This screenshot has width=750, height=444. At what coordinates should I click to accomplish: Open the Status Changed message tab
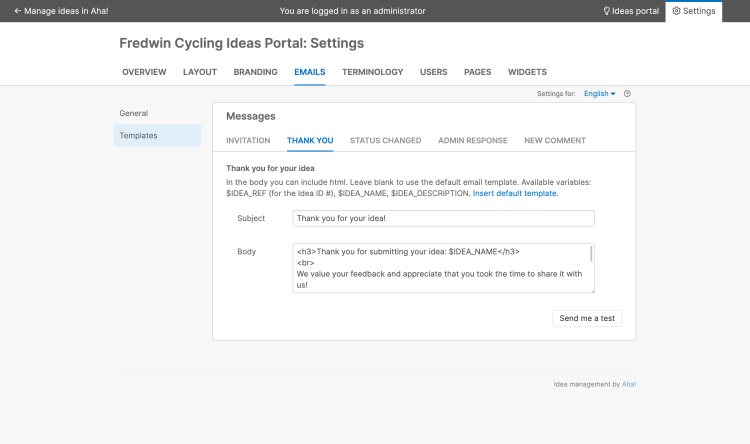(x=386, y=141)
